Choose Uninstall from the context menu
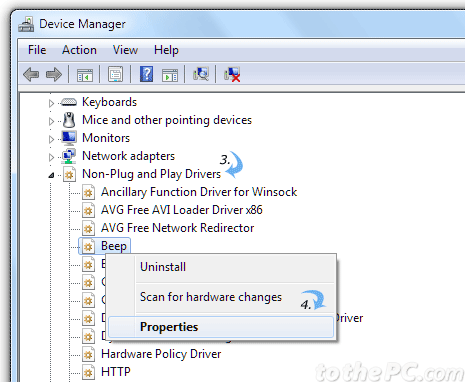 coord(221,267)
